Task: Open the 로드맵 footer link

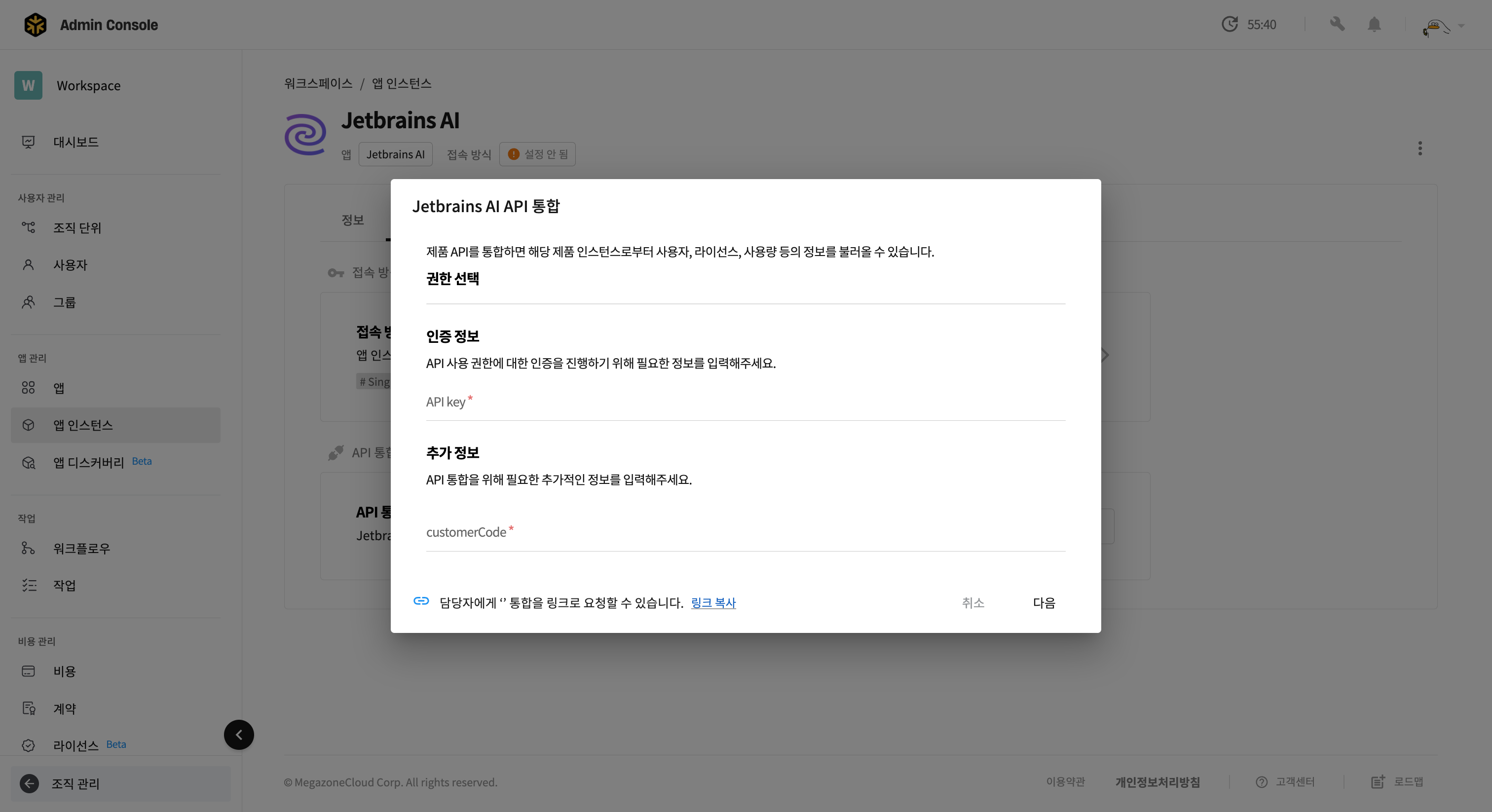Action: click(1397, 782)
